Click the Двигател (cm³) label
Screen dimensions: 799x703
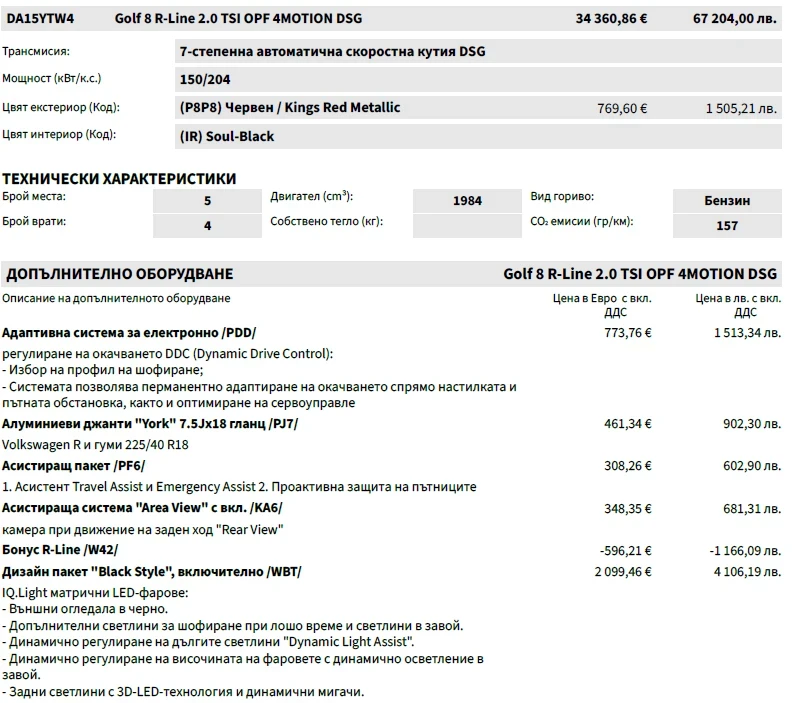(311, 196)
